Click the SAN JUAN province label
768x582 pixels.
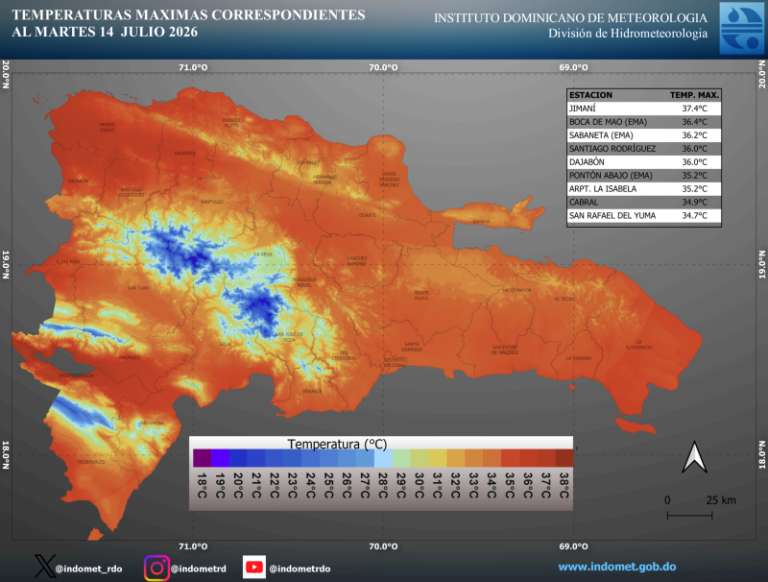[x=138, y=288]
